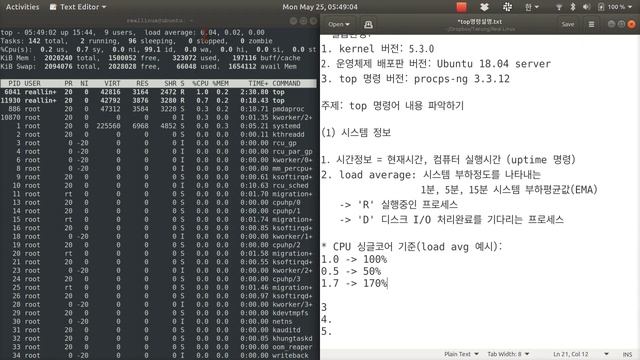
Task: Toggle the INS insert mode indicator
Action: (627, 354)
